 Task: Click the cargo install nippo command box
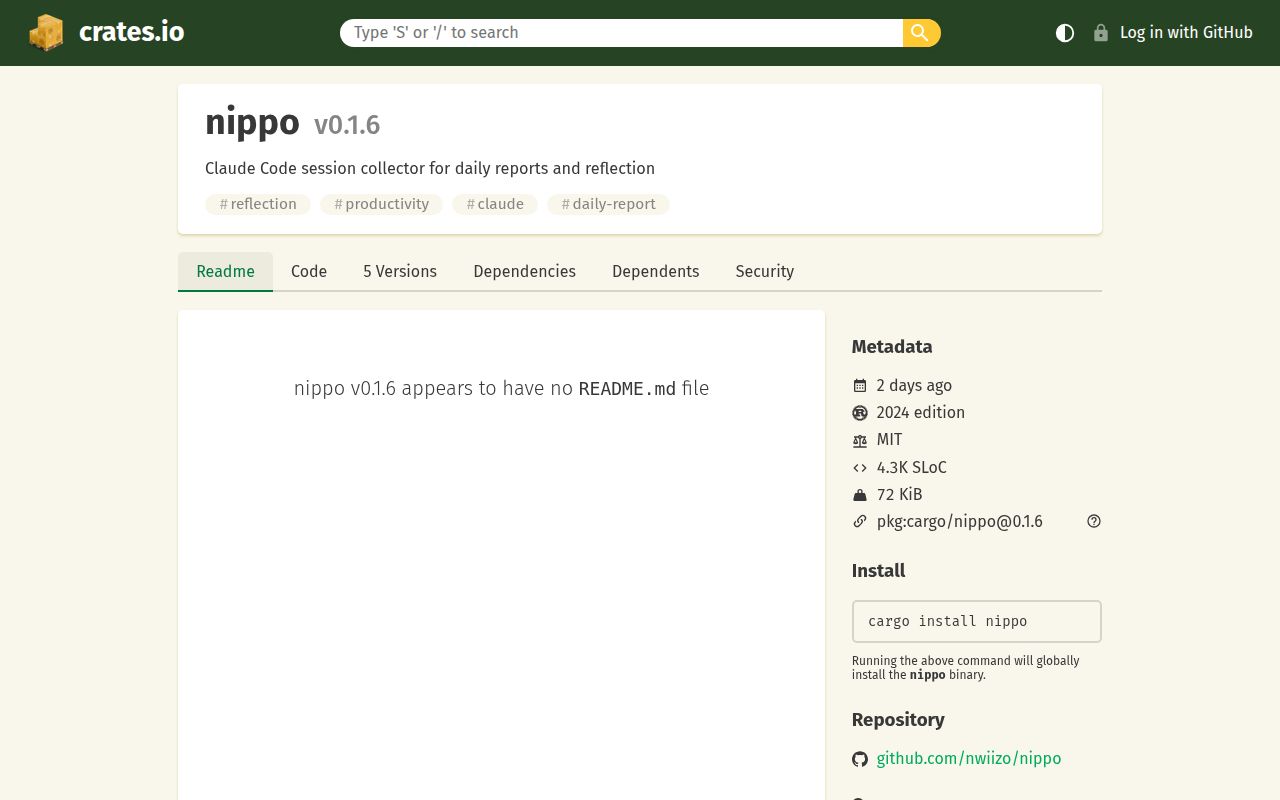(x=977, y=621)
